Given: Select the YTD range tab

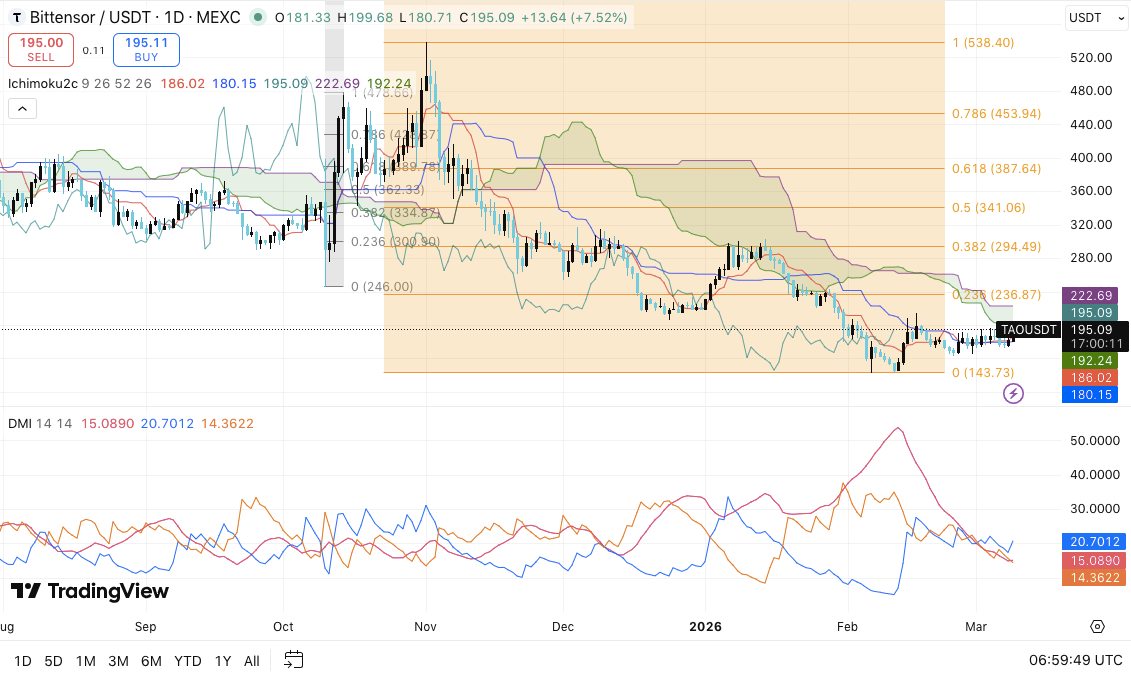Looking at the screenshot, I should [187, 661].
